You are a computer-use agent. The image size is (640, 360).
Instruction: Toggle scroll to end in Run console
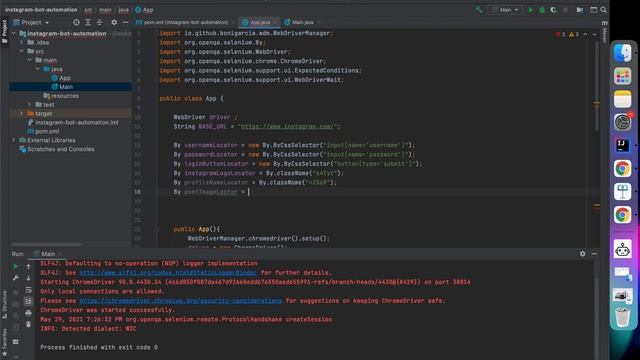point(28,301)
